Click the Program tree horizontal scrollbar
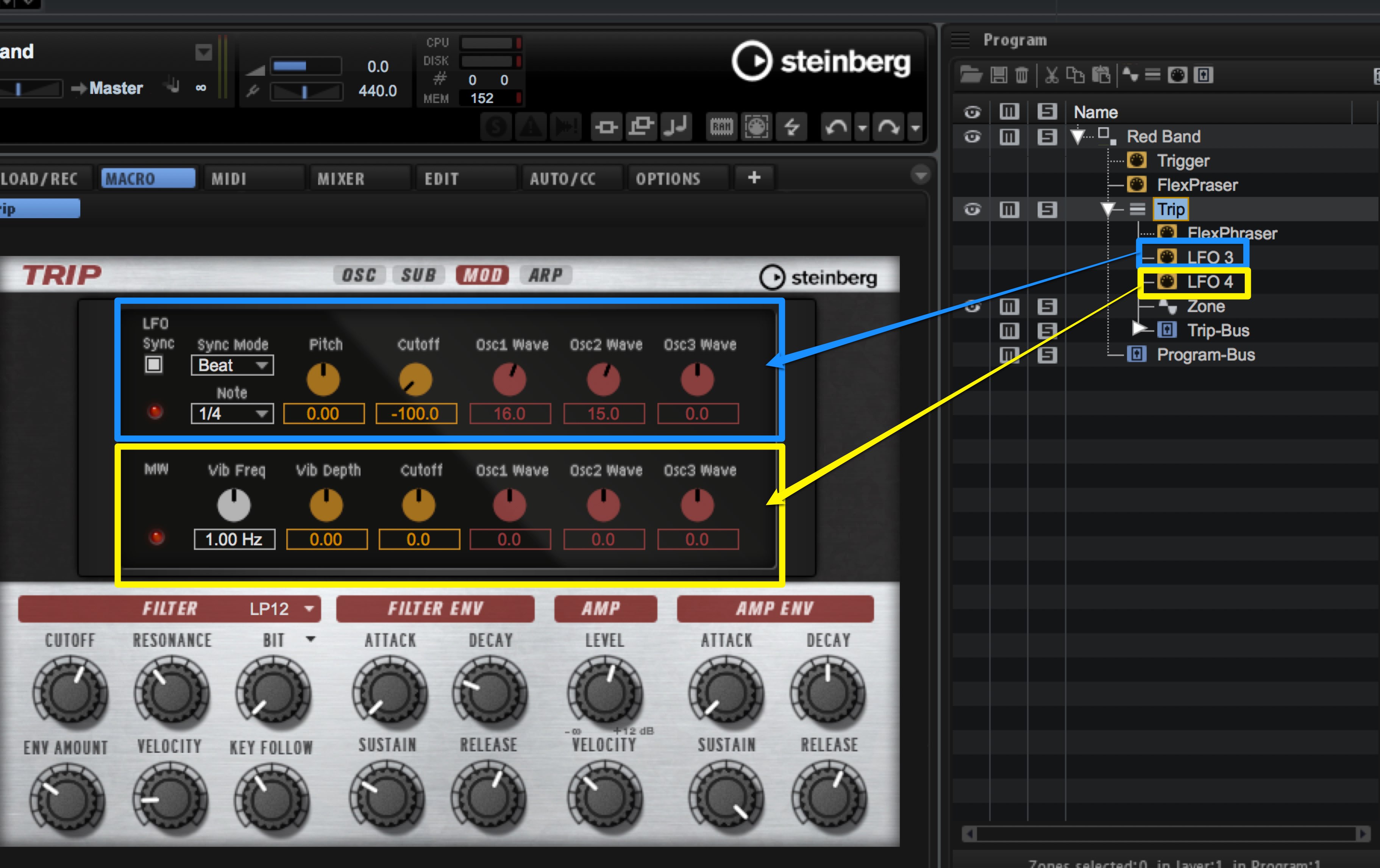 click(1166, 834)
